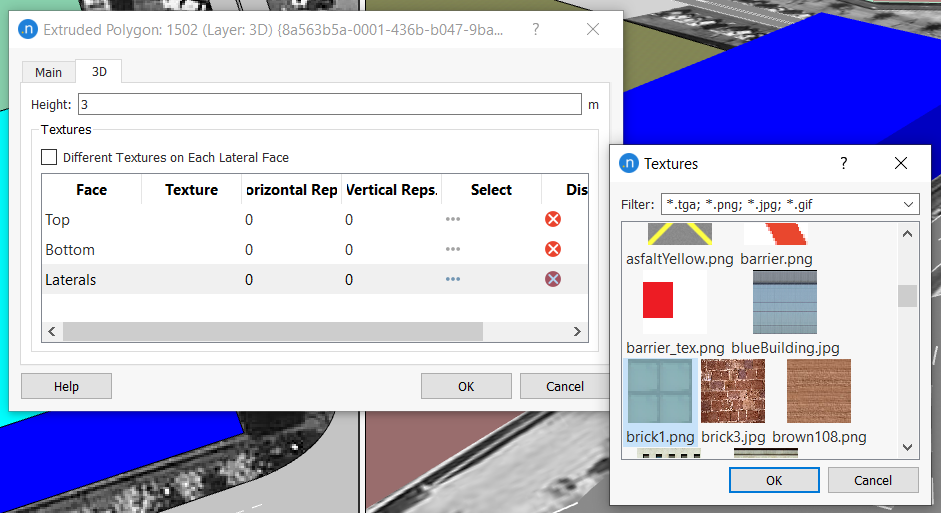This screenshot has height=513, width=941.
Task: Click the red discard icon for Top face
Action: 552,220
